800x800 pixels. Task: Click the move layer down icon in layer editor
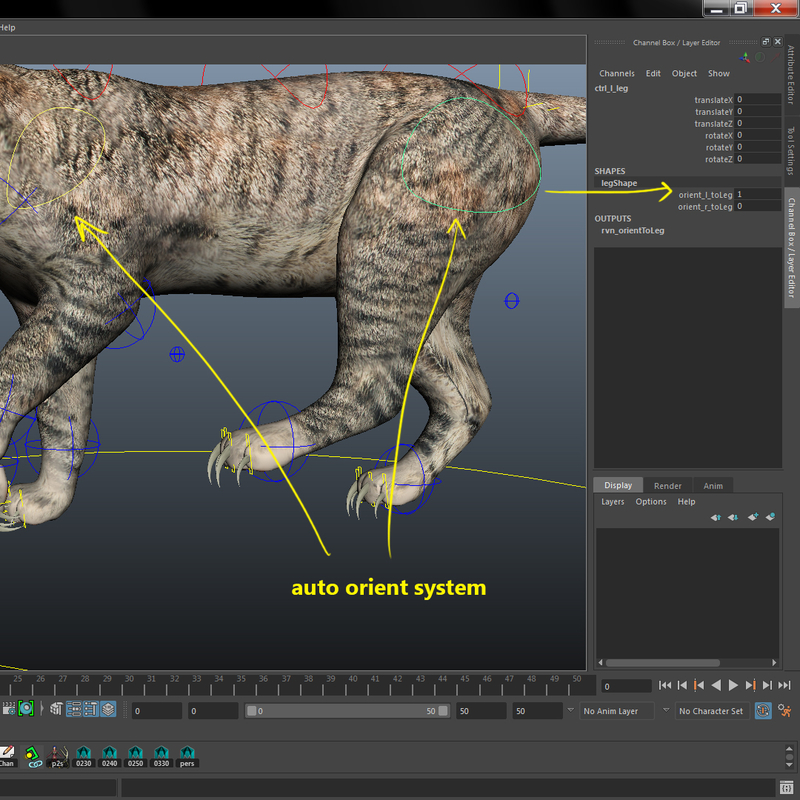[733, 517]
